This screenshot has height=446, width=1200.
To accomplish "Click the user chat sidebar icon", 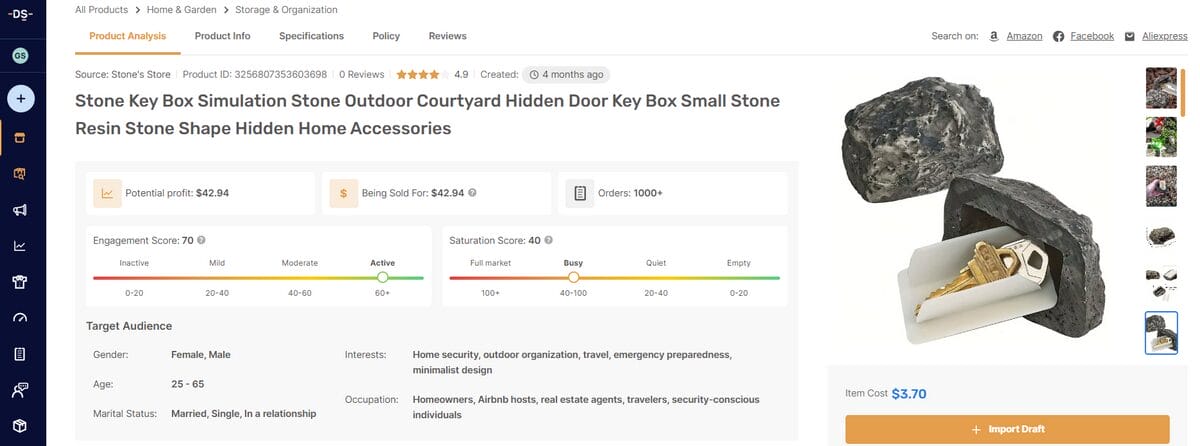I will click(20, 390).
